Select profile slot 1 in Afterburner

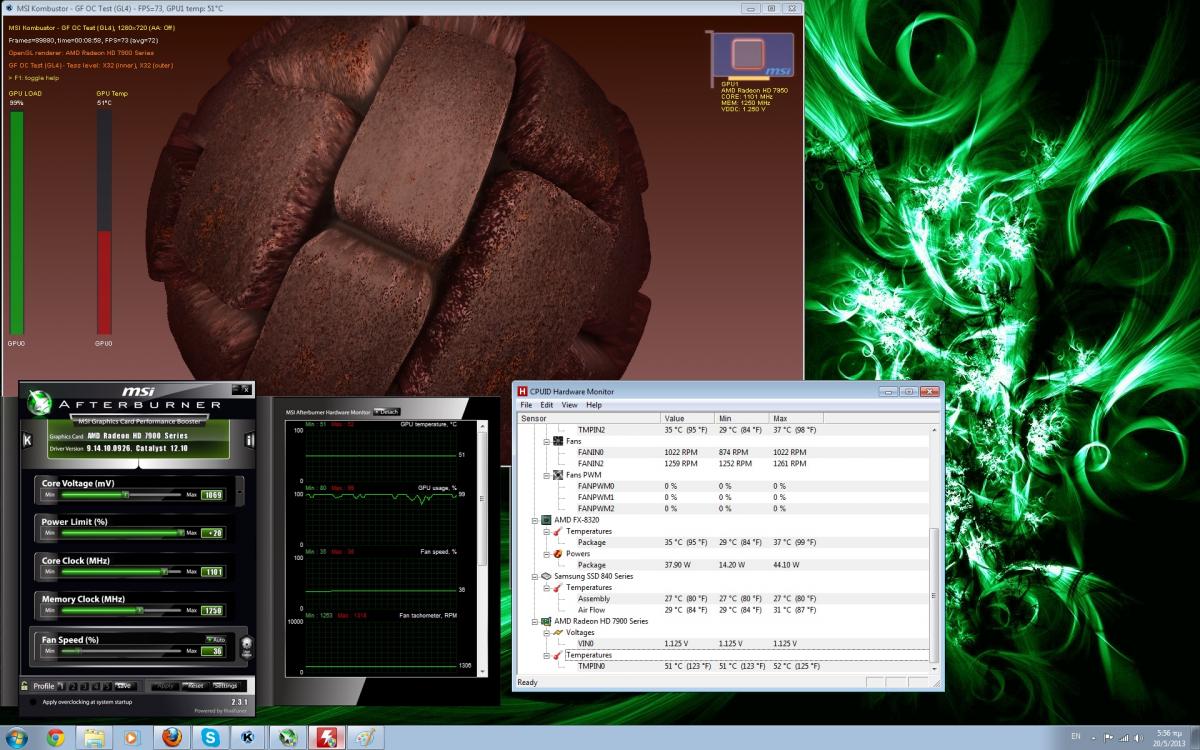(61, 686)
